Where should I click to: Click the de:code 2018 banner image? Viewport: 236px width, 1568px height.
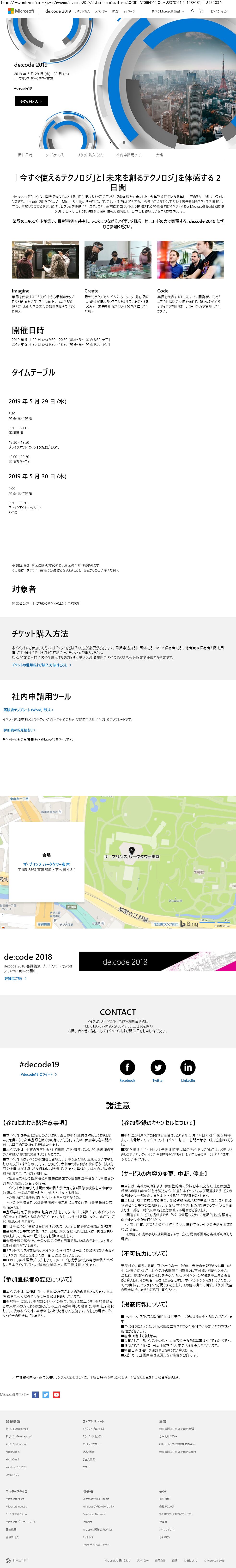157,962
